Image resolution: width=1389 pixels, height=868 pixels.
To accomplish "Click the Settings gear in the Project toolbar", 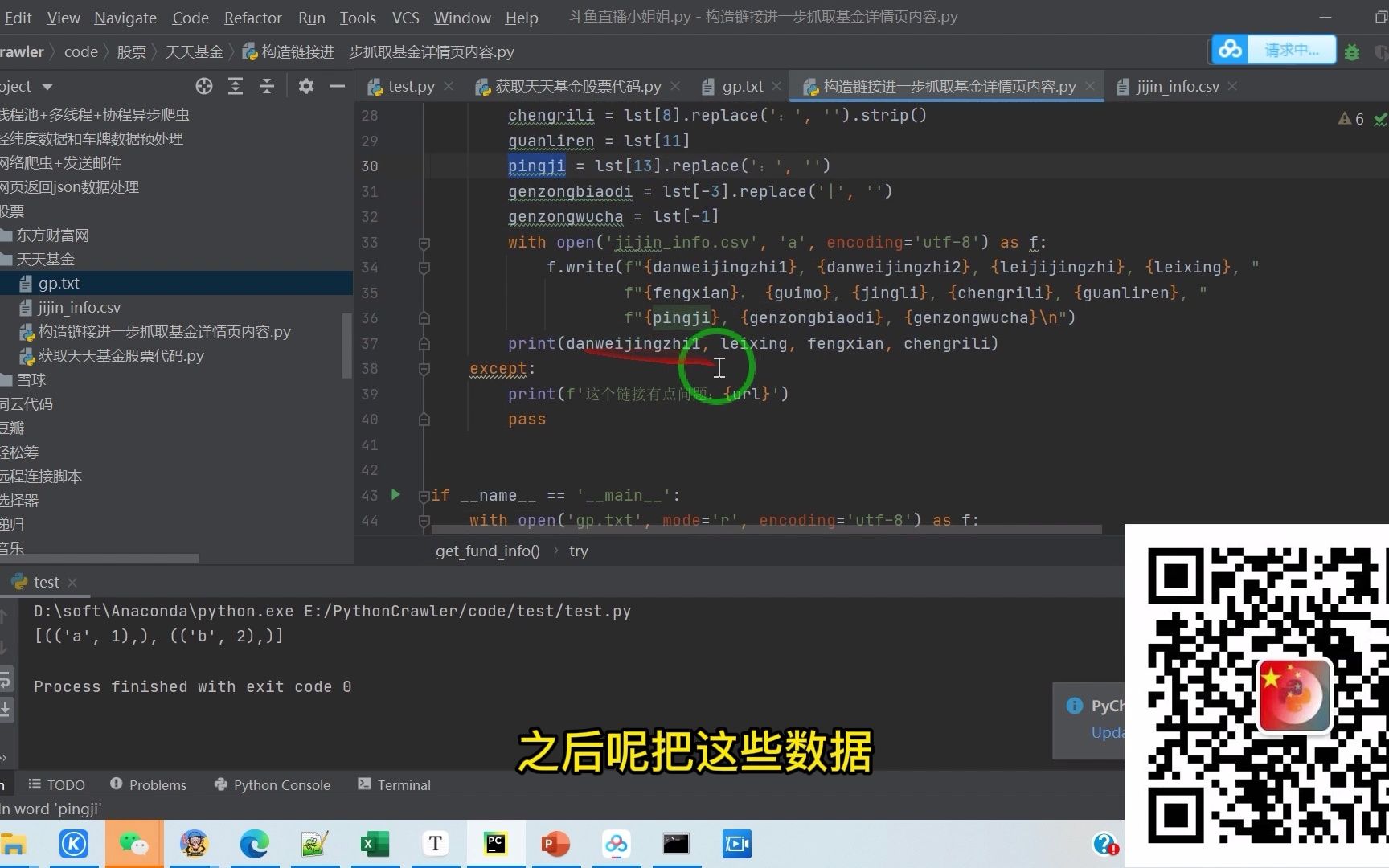I will pyautogui.click(x=305, y=86).
